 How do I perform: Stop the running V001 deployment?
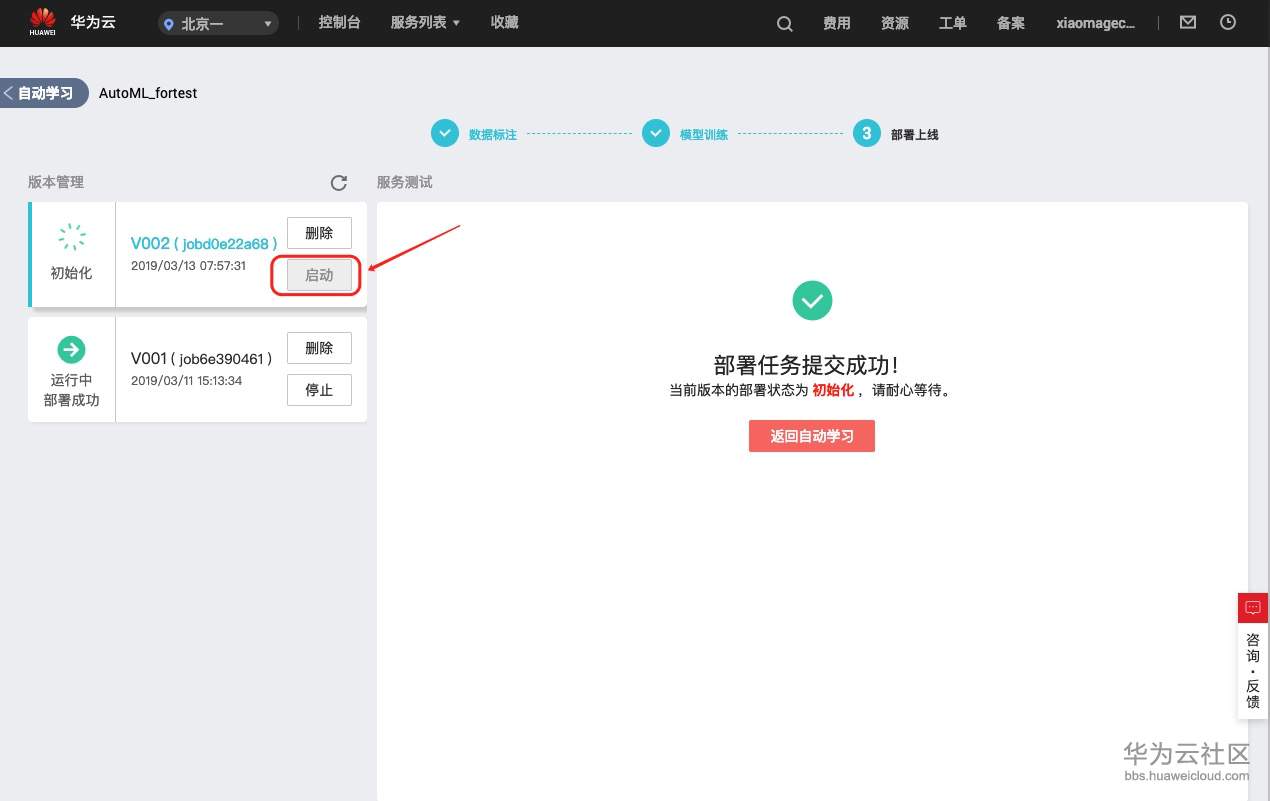(x=319, y=390)
